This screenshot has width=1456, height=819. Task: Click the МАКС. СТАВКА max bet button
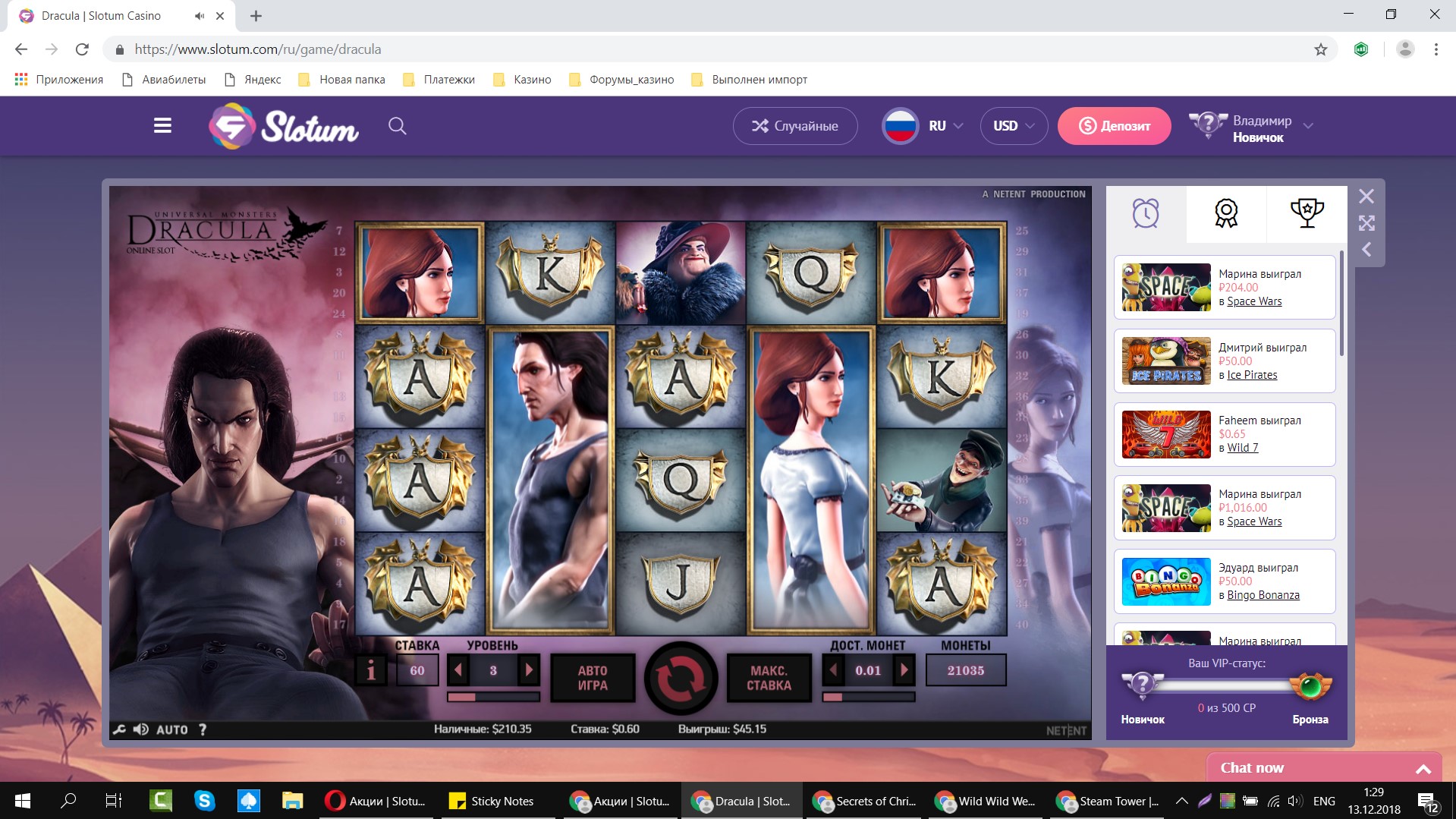pyautogui.click(x=769, y=678)
